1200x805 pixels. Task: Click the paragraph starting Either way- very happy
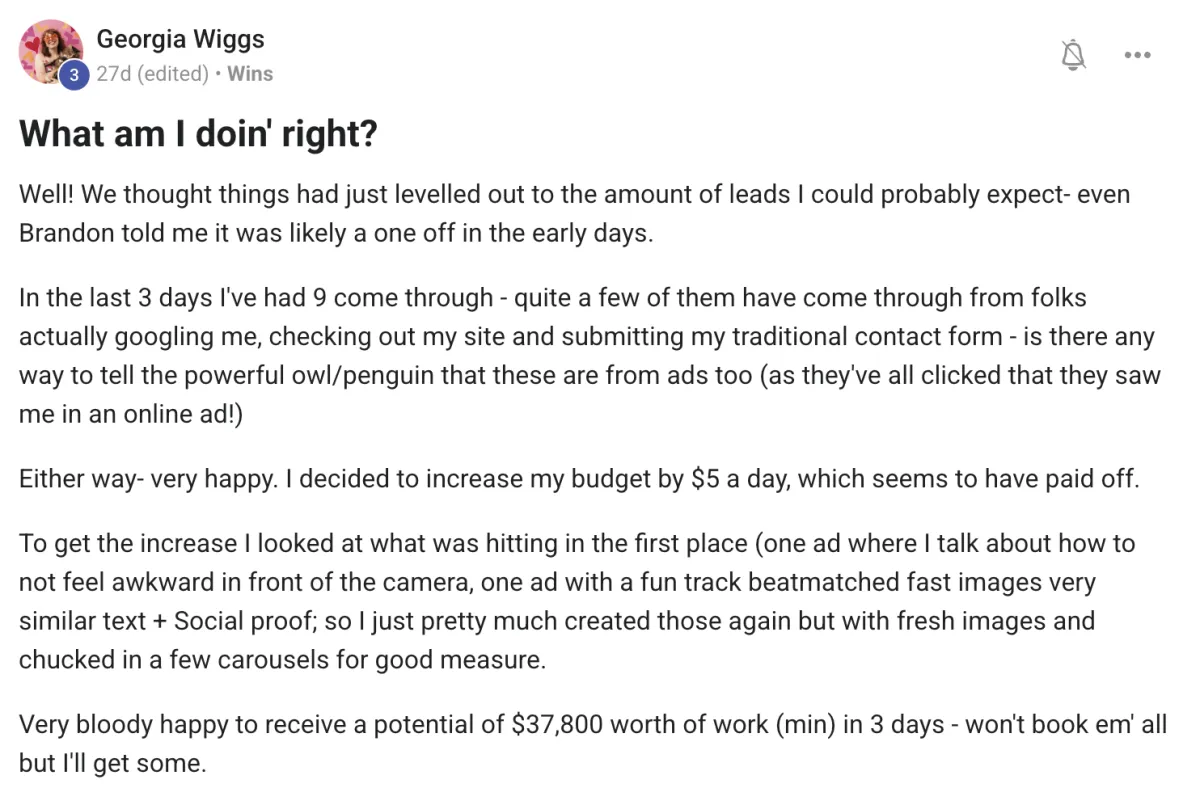[x=578, y=478]
